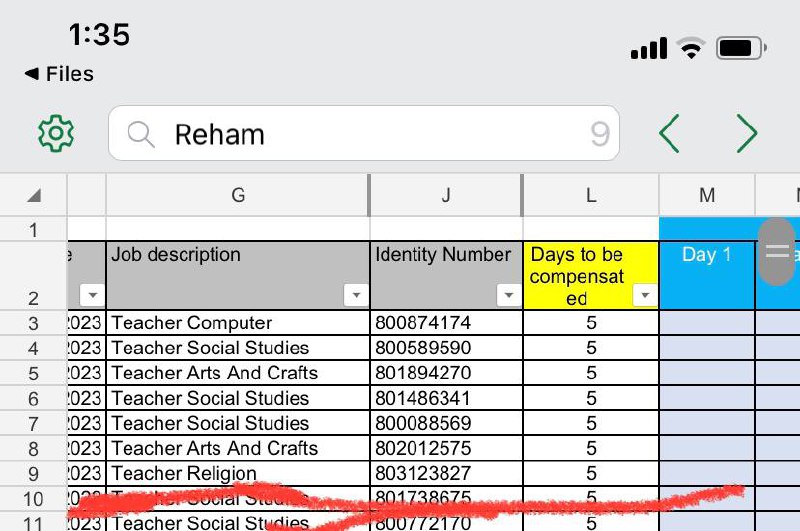Open Days to be compensated filter dropdown

coord(645,295)
